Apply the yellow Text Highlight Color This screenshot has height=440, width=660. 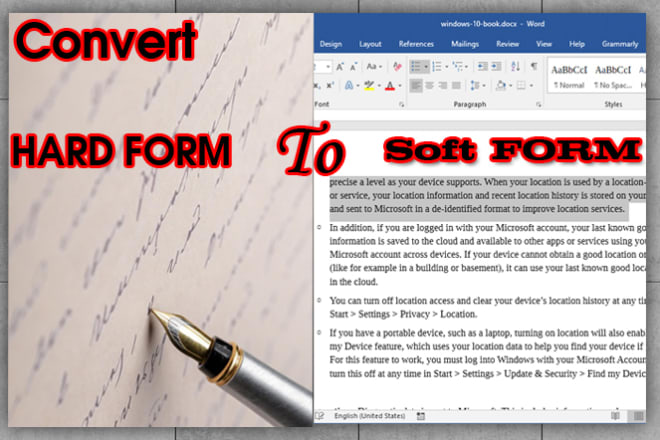(369, 86)
